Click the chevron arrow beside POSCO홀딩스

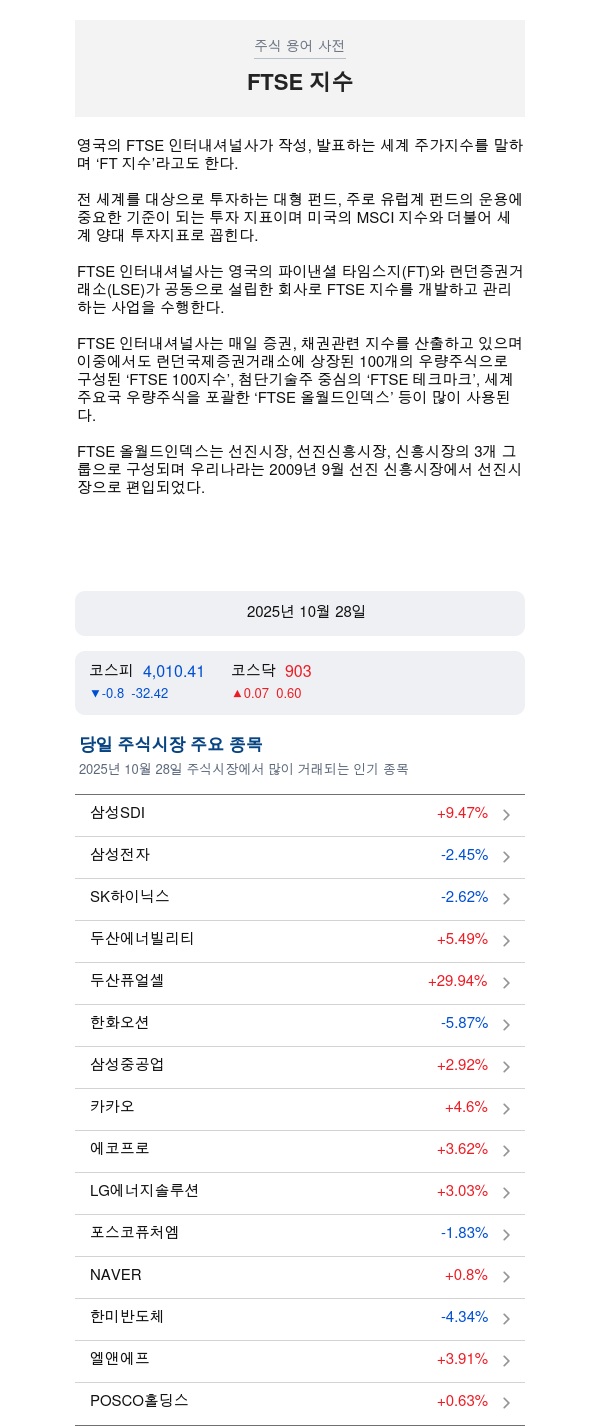pyautogui.click(x=506, y=1403)
